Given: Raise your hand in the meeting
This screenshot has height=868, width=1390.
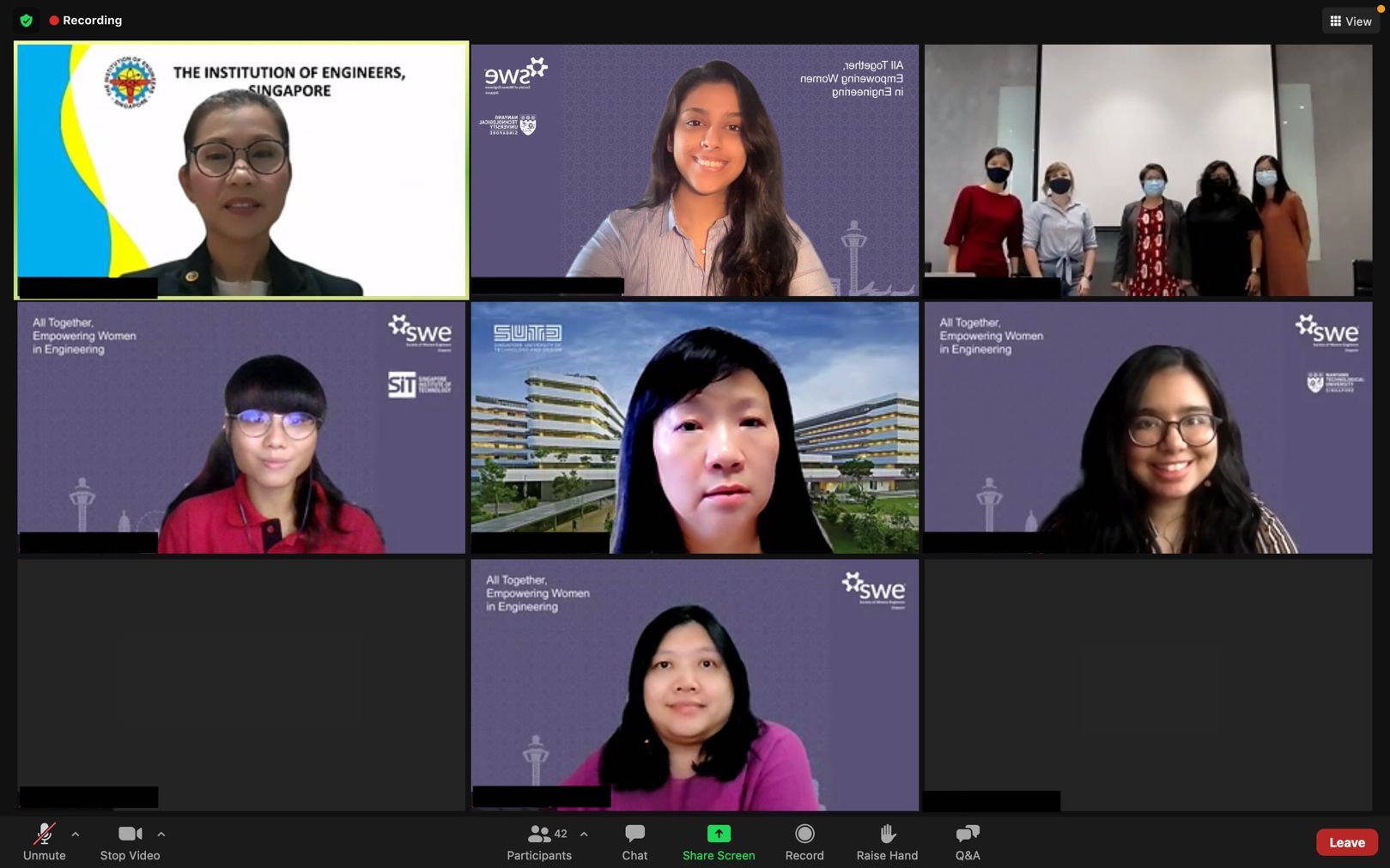Looking at the screenshot, I should coord(887,842).
